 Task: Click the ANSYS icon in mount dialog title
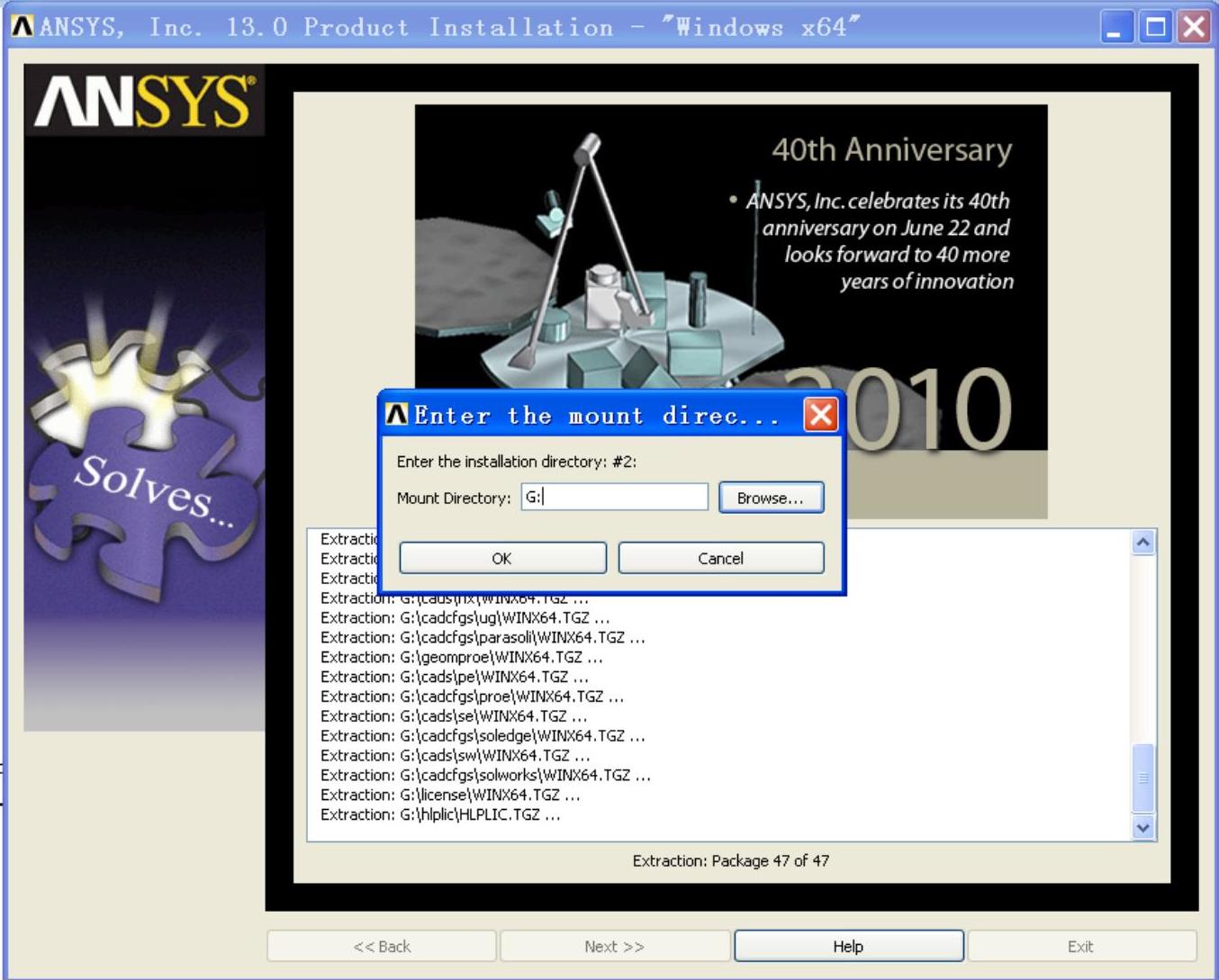tap(397, 414)
